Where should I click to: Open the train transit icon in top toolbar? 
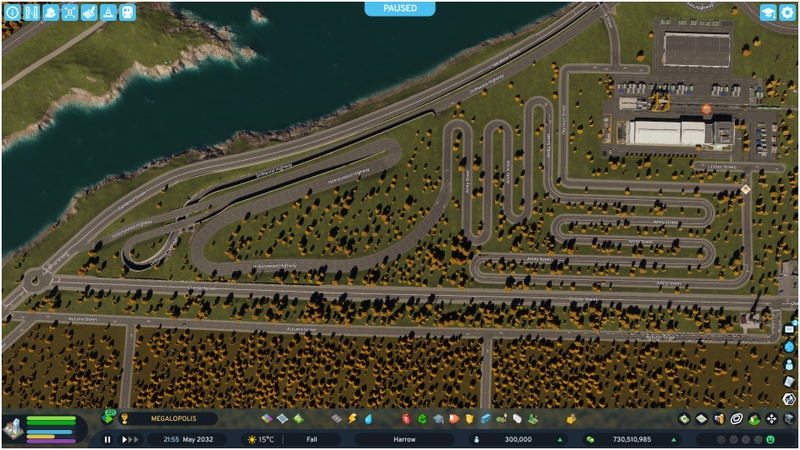[x=128, y=12]
